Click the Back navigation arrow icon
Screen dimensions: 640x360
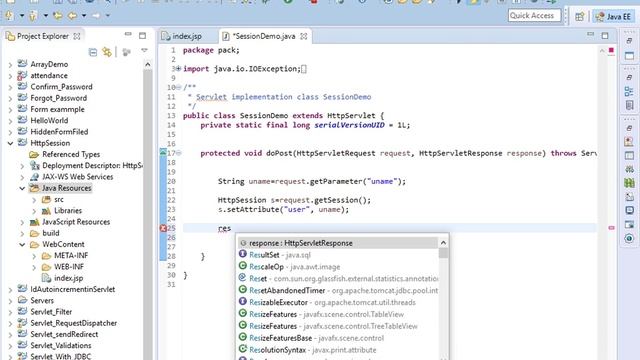[x=72, y=16]
